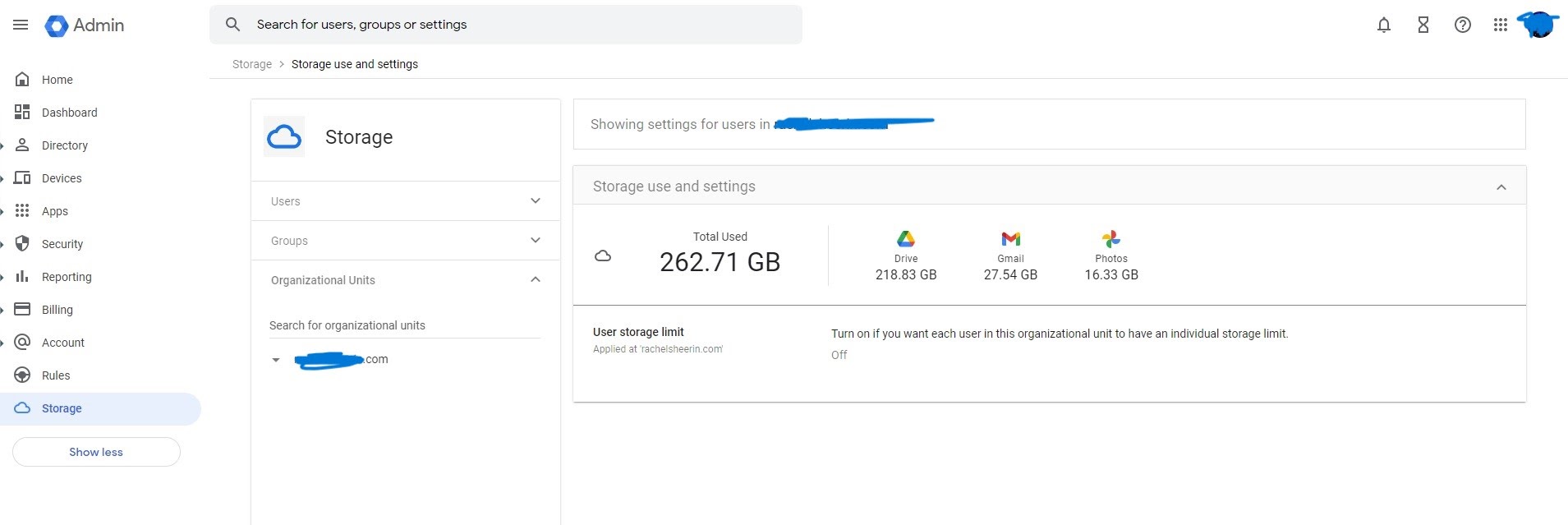Click the Google Drive storage icon
This screenshot has width=1568, height=525.
906,239
